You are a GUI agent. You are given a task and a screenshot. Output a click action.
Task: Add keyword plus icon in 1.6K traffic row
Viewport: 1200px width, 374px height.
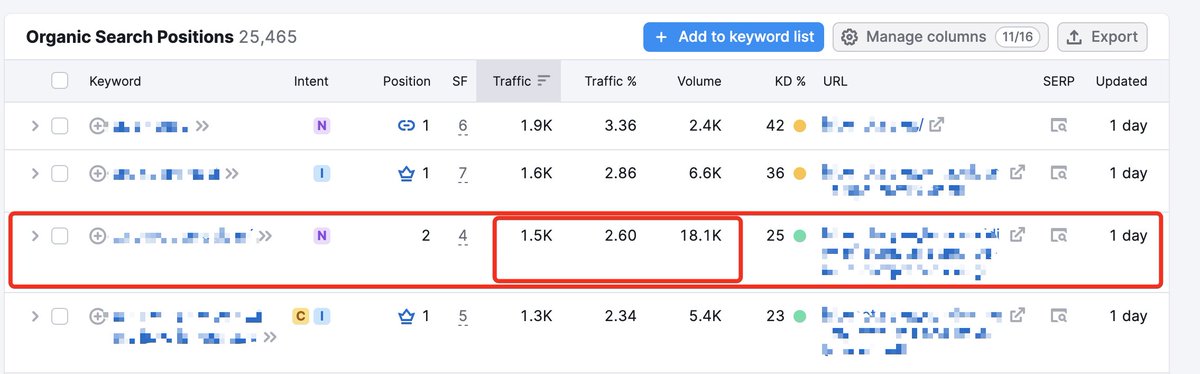click(x=98, y=173)
